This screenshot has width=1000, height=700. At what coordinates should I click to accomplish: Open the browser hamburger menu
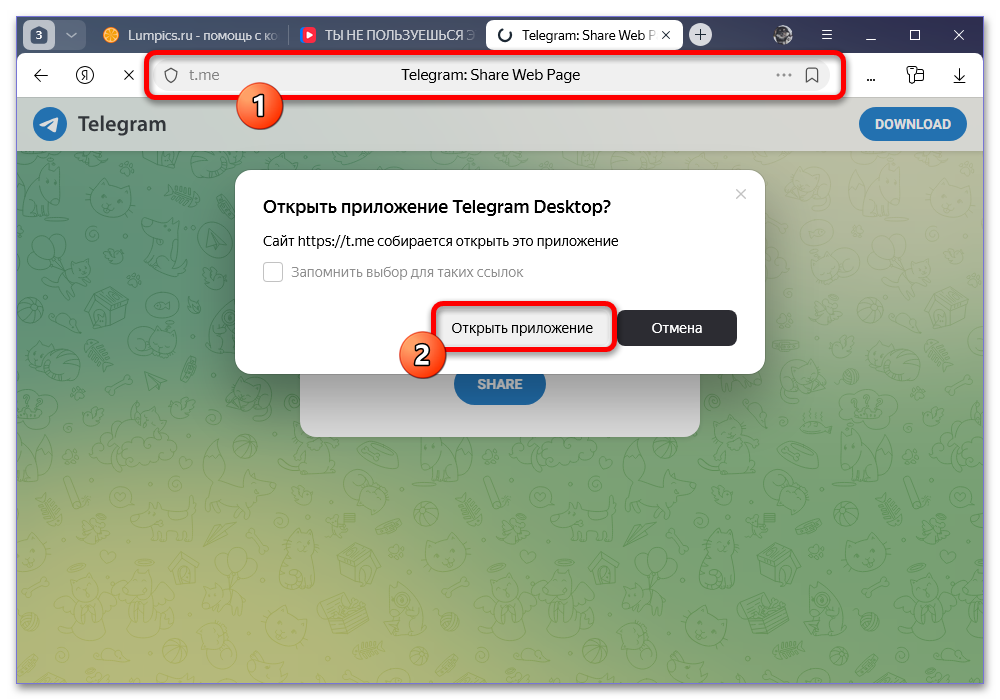click(827, 35)
